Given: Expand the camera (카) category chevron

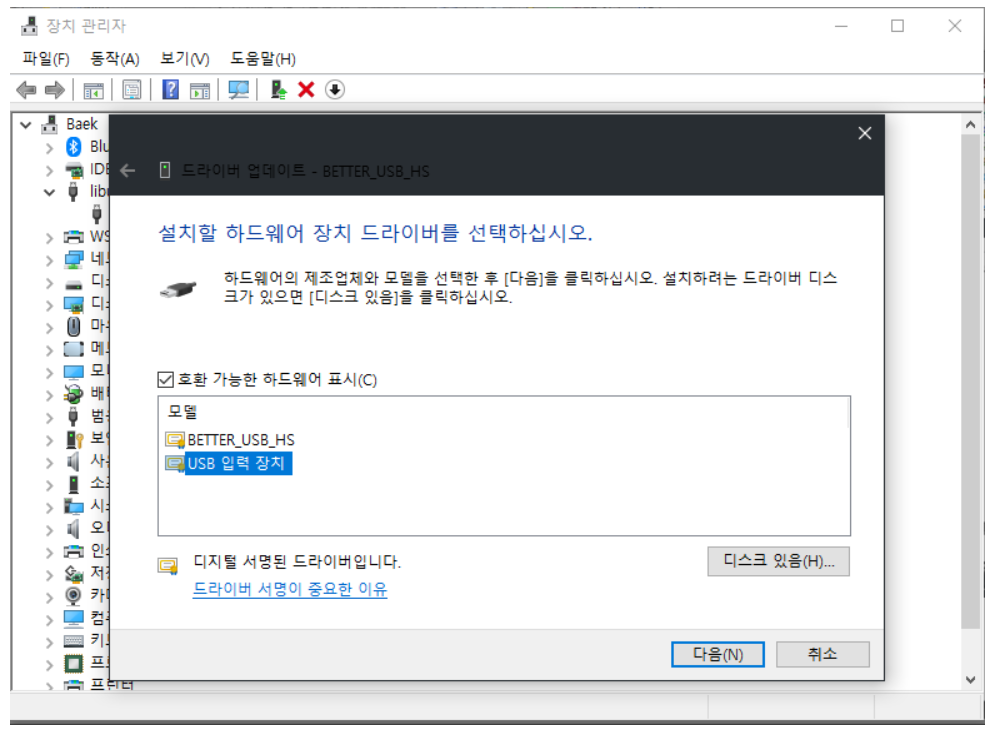Looking at the screenshot, I should click(49, 597).
